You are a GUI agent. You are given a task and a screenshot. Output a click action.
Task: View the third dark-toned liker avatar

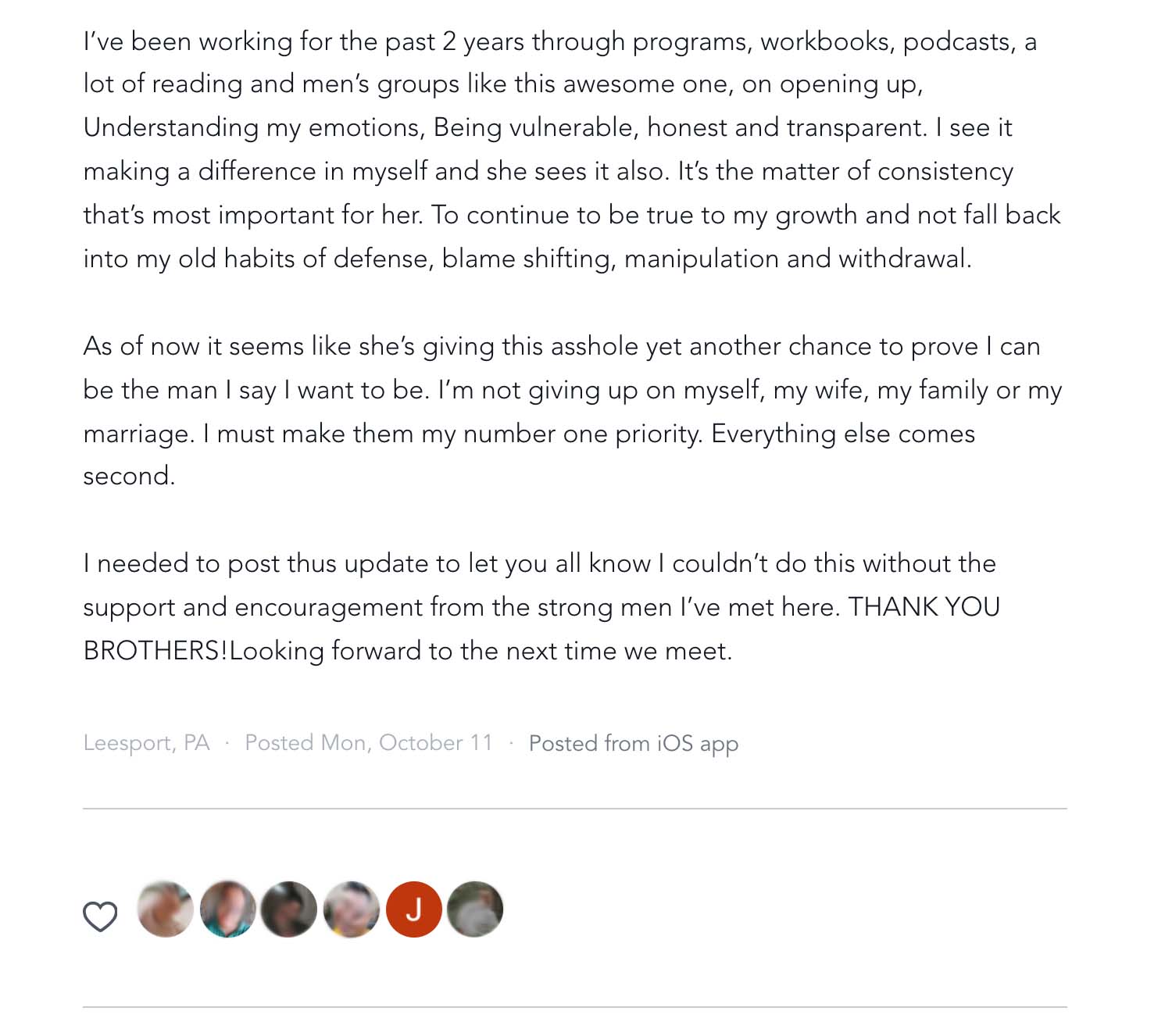[289, 909]
